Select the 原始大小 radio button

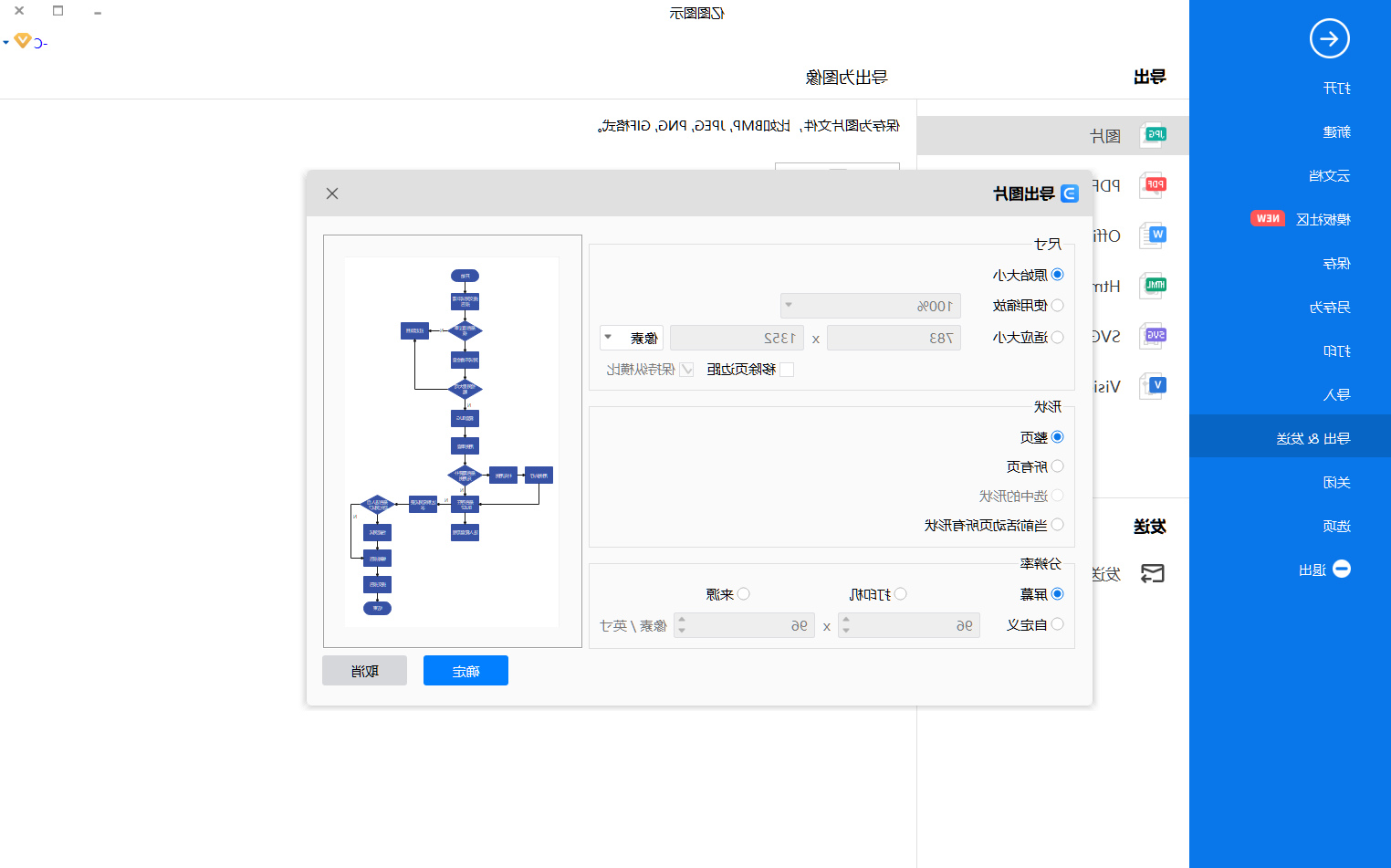click(1057, 274)
